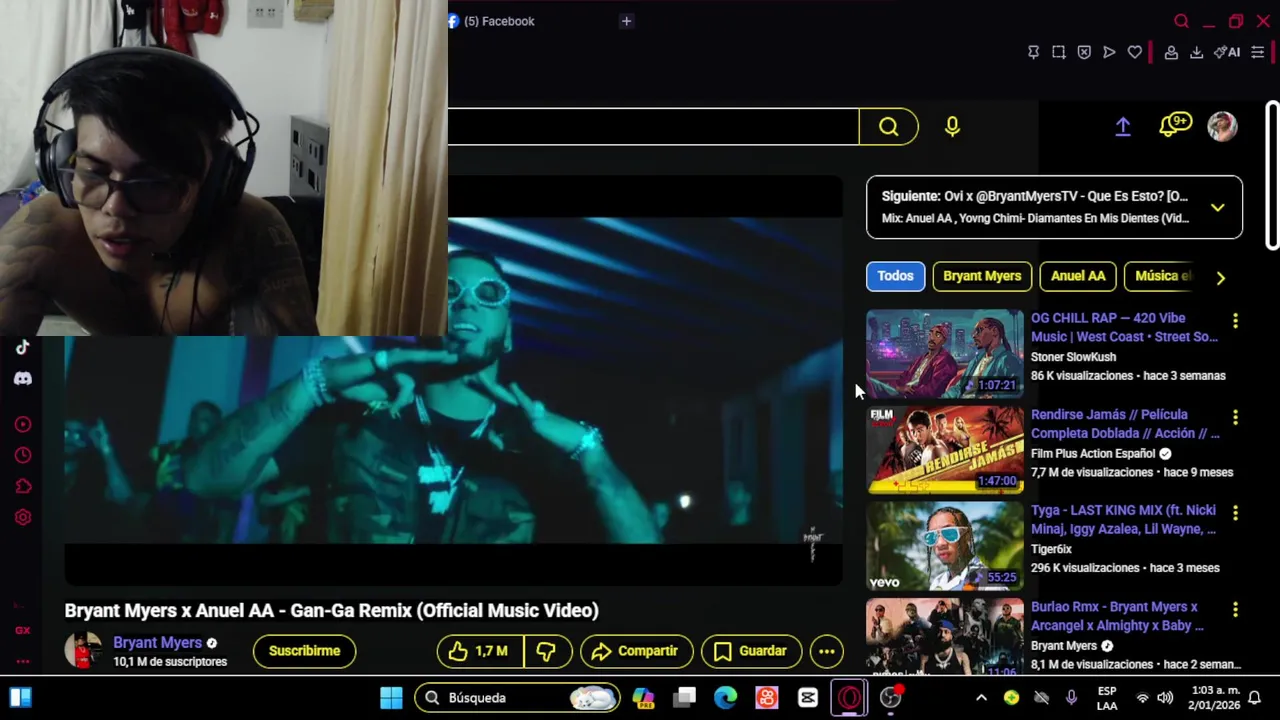The height and width of the screenshot is (720, 1280).
Task: Bookmark page with the heart icon
Action: pyautogui.click(x=1135, y=52)
